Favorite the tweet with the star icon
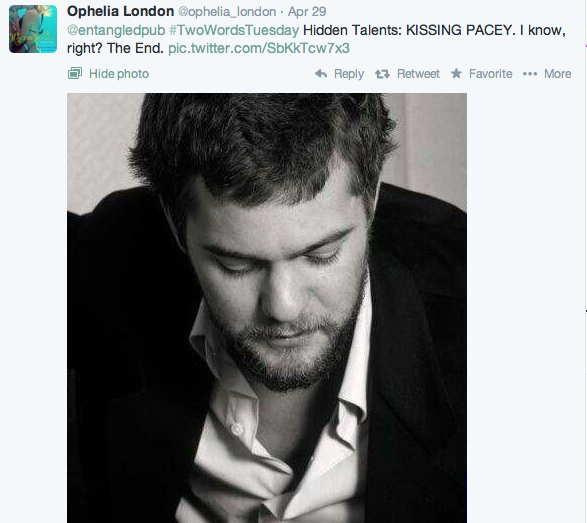Screen dimensions: 587x523 point(456,73)
